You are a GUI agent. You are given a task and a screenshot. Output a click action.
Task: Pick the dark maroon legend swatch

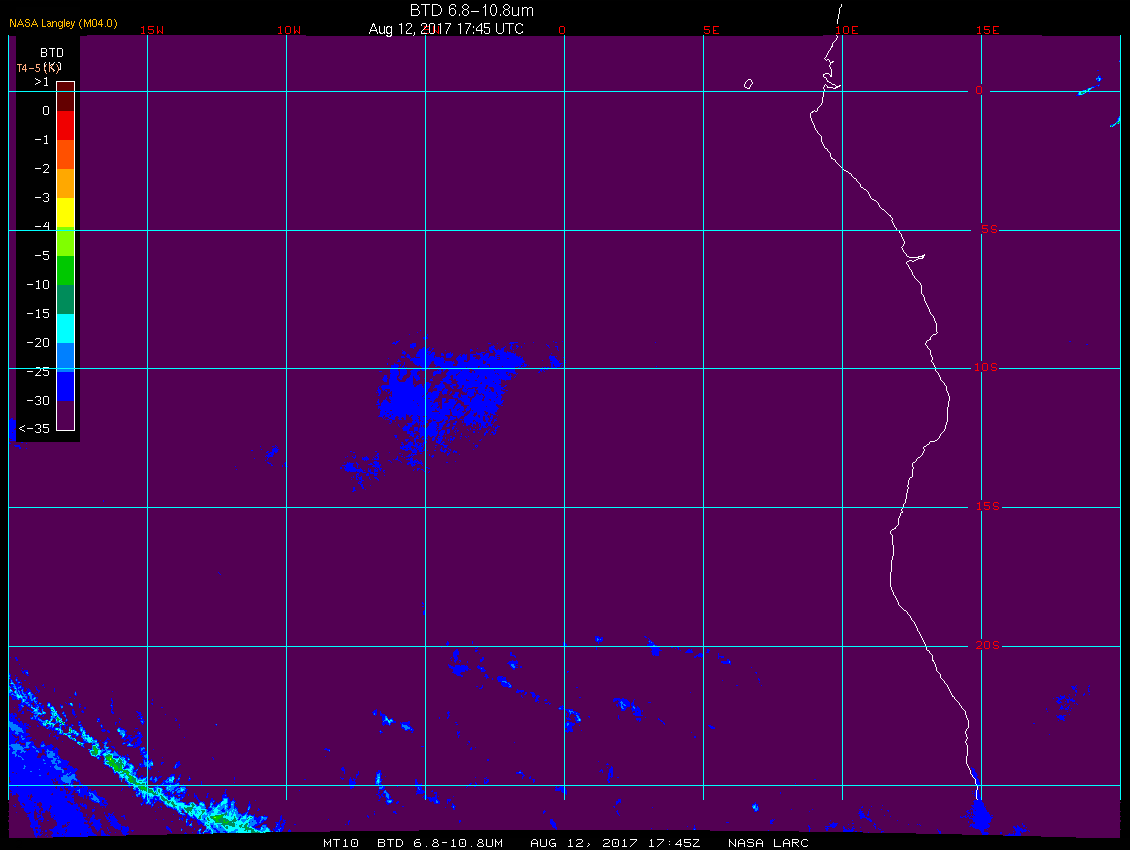click(66, 97)
